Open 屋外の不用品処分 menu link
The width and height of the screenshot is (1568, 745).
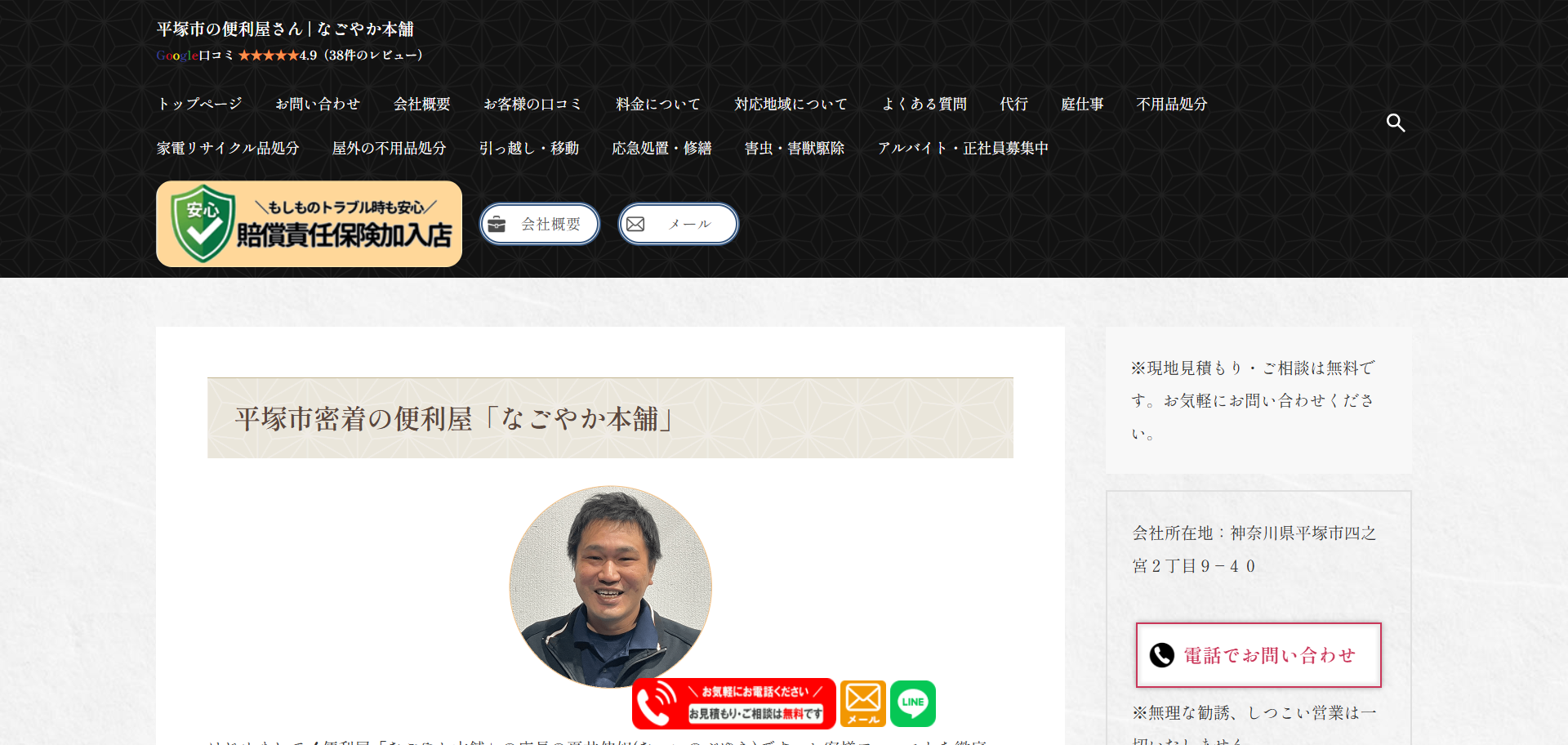click(x=390, y=148)
